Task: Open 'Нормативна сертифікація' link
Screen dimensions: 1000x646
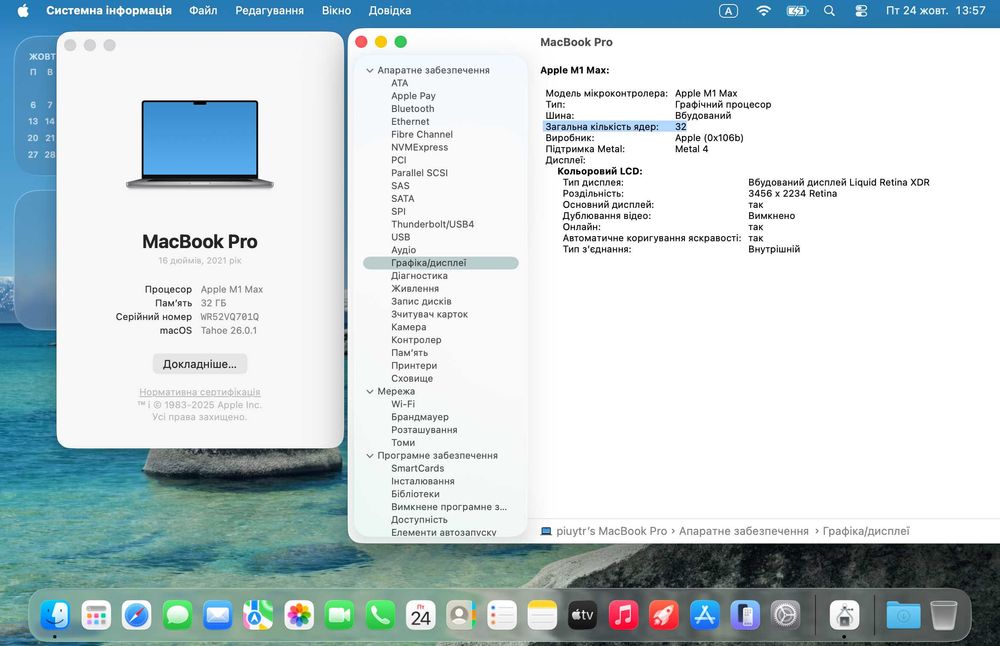Action: [200, 392]
